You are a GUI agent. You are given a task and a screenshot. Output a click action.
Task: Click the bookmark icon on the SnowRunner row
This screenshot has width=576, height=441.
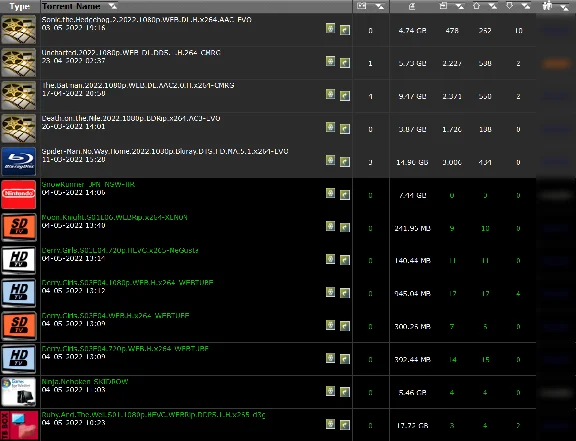pyautogui.click(x=330, y=193)
